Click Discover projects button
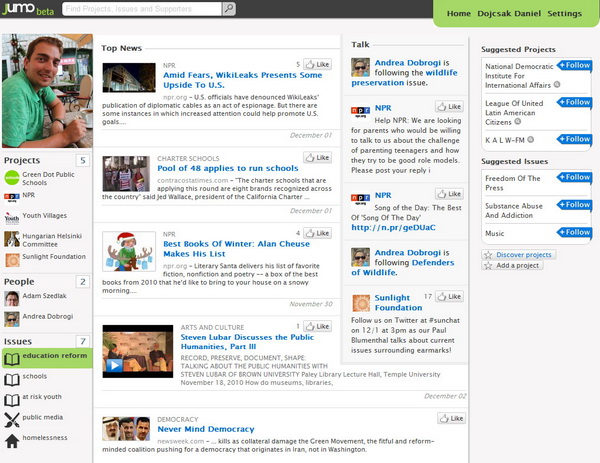This screenshot has height=463, width=600. [x=519, y=255]
